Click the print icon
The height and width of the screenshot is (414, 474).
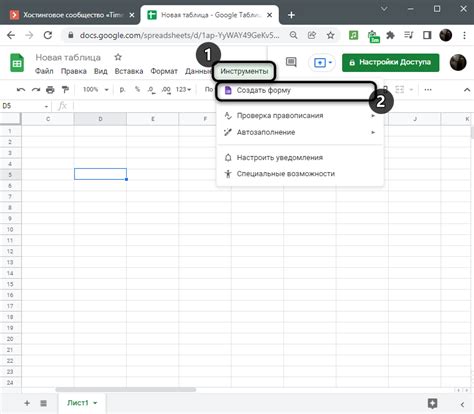tap(50, 90)
